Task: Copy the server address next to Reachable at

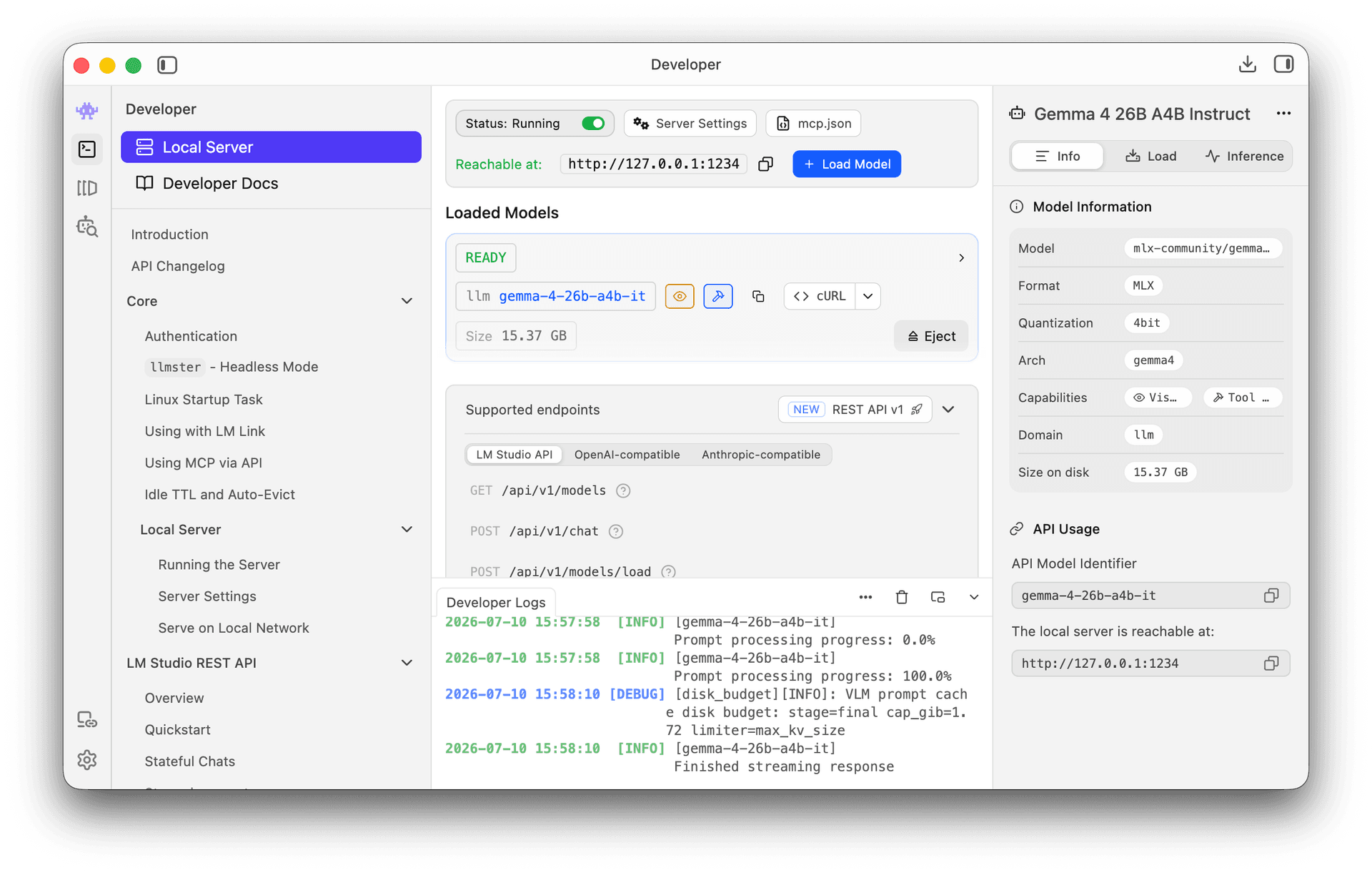Action: pos(765,164)
